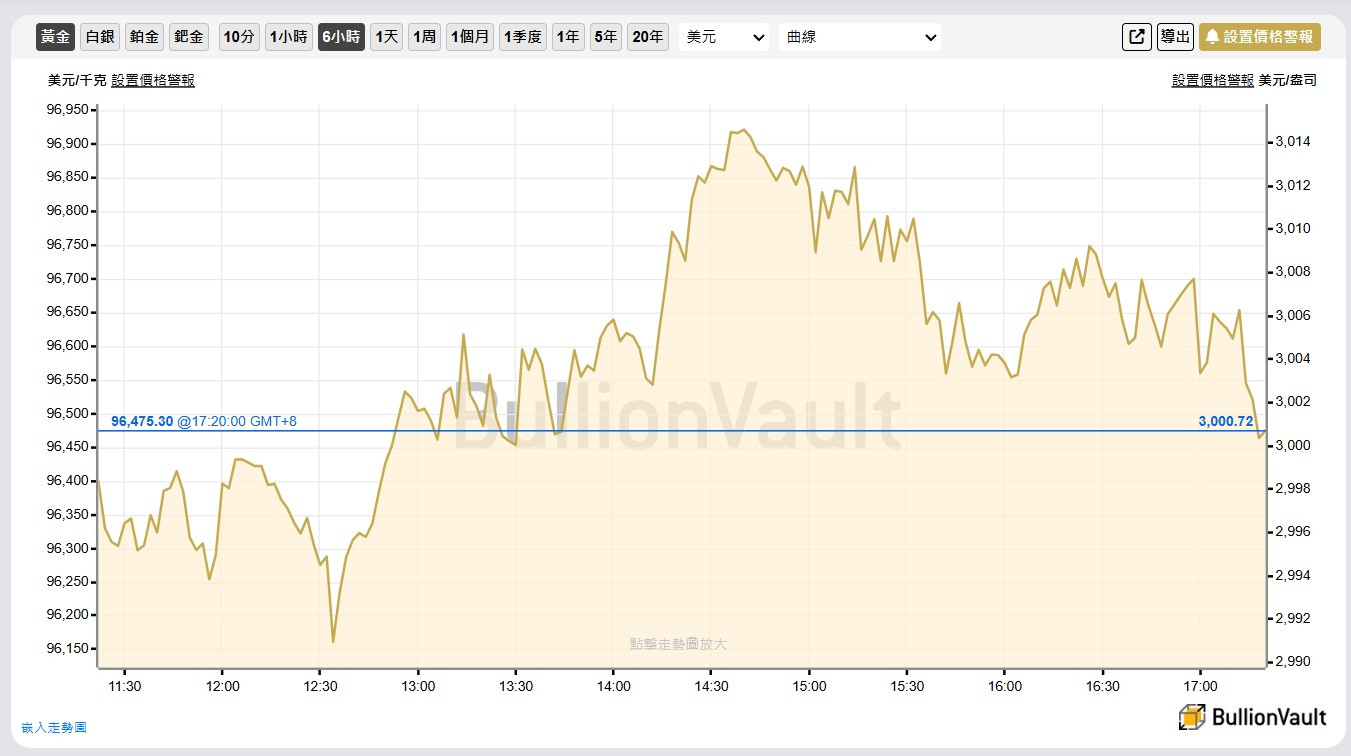
Task: Select the 黃金 (gold) metal toggle
Action: (55, 37)
